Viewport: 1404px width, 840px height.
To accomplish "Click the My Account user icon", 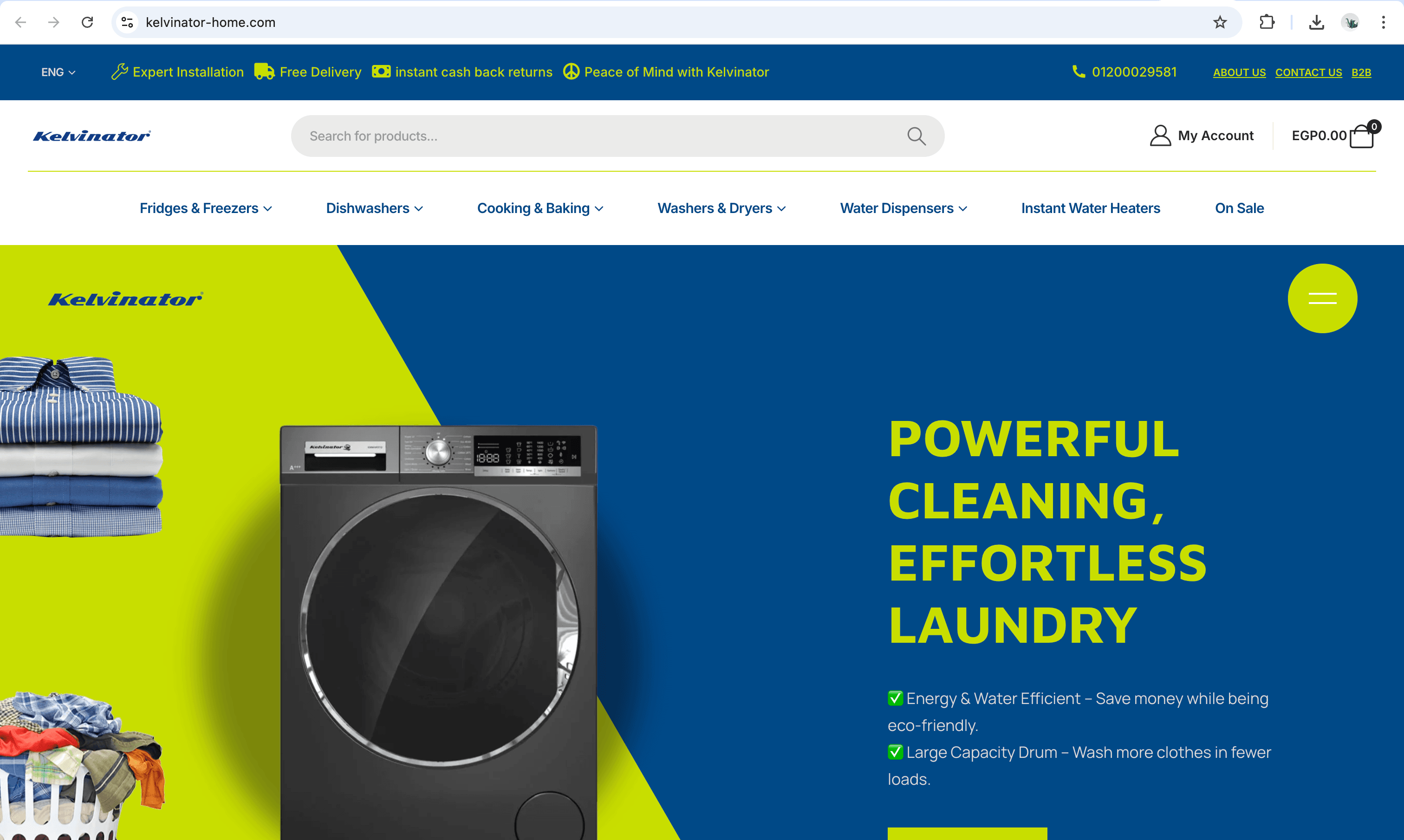I will click(1160, 136).
